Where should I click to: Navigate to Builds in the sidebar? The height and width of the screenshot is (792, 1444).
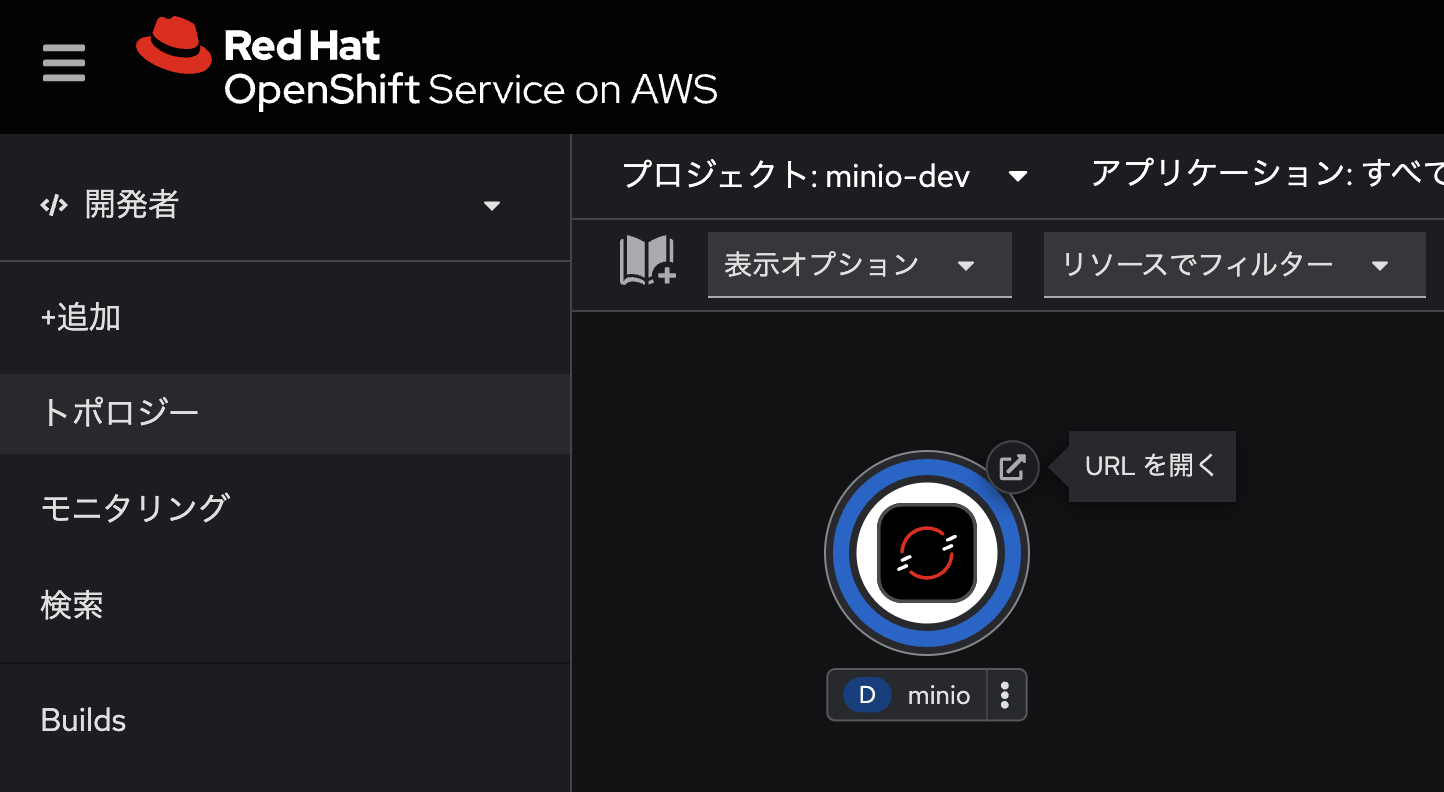[84, 720]
